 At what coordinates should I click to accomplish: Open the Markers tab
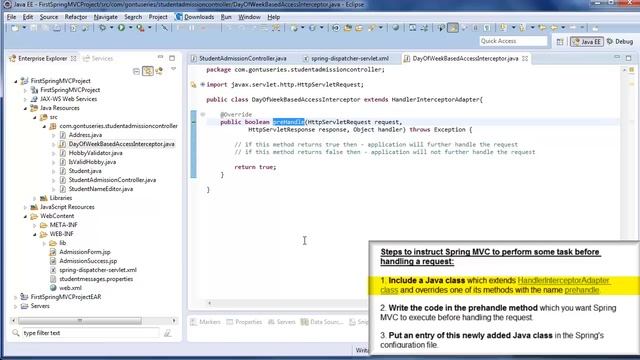pyautogui.click(x=206, y=322)
